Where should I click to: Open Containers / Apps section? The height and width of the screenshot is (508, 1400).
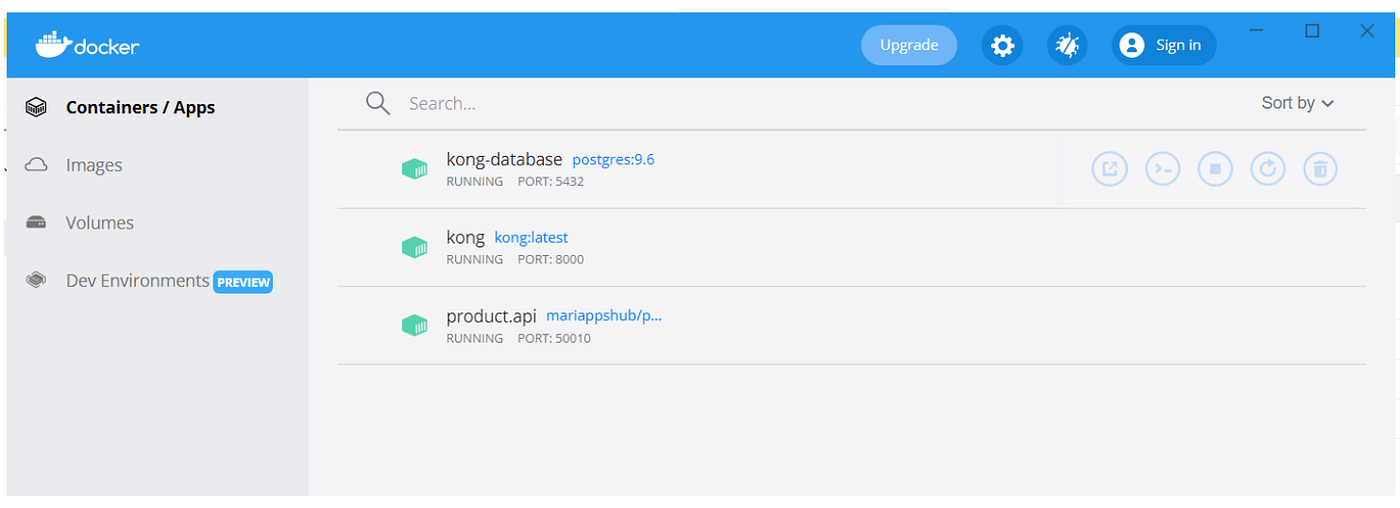tap(140, 107)
